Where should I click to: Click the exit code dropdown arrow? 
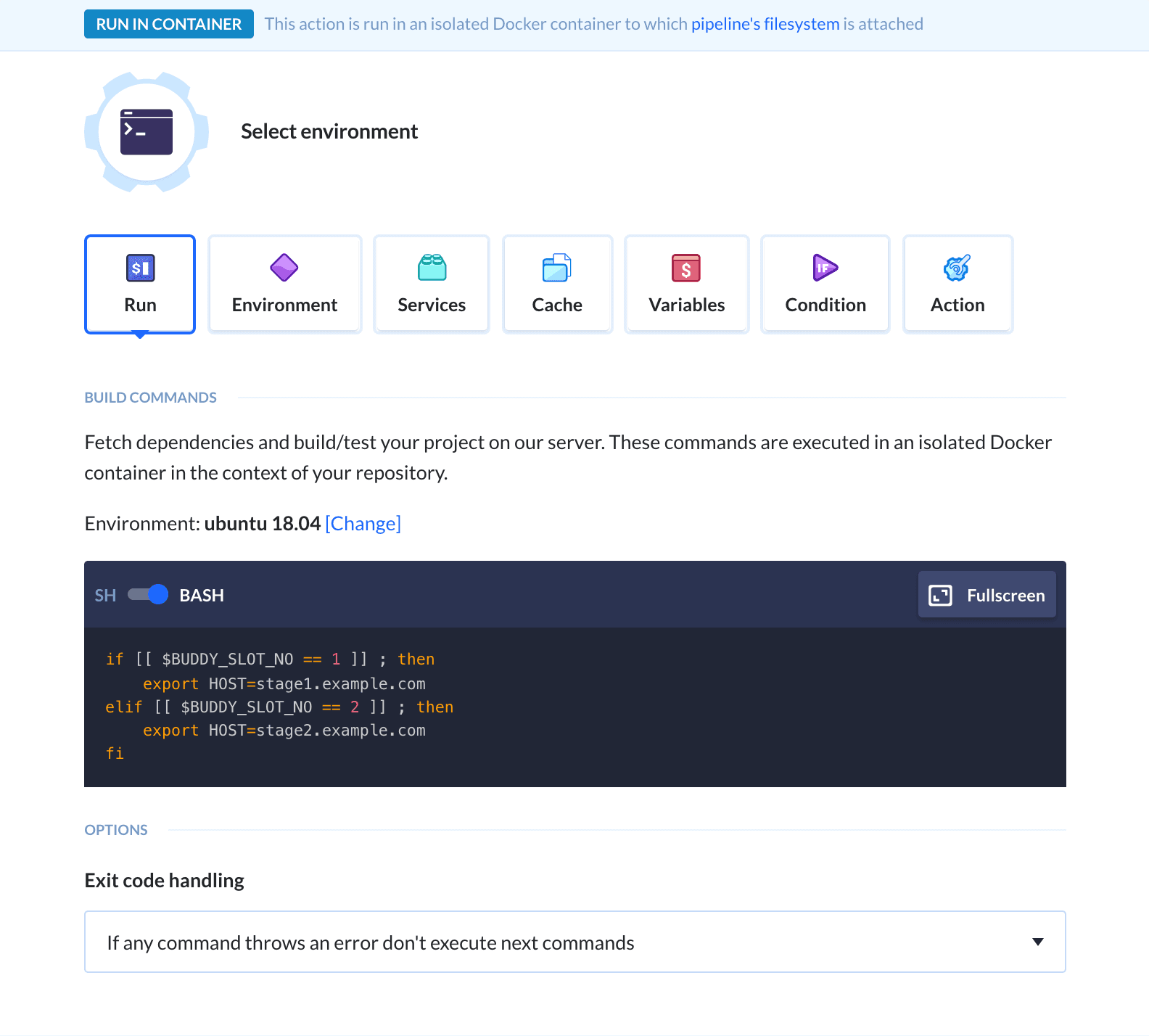click(1038, 942)
